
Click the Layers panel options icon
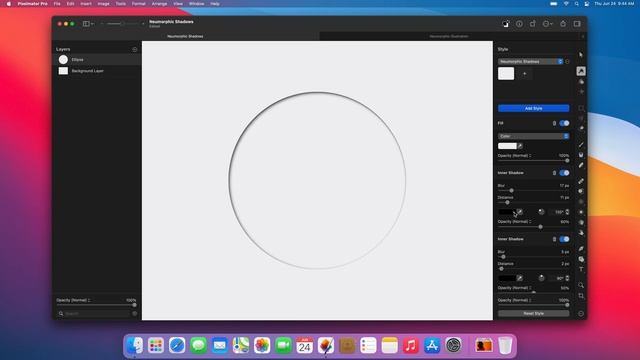[x=135, y=49]
